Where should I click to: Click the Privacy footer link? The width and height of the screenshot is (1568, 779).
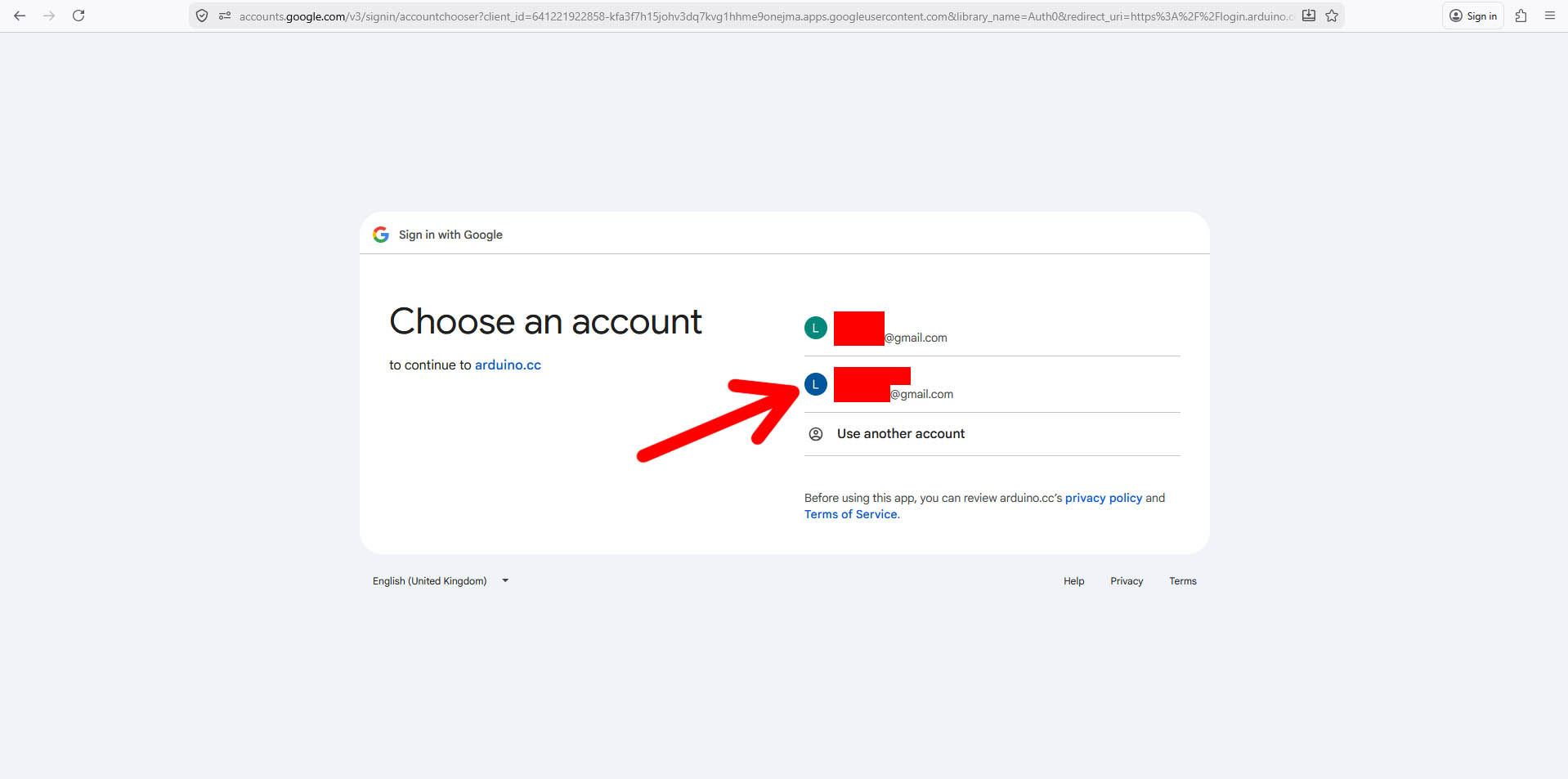(x=1126, y=581)
